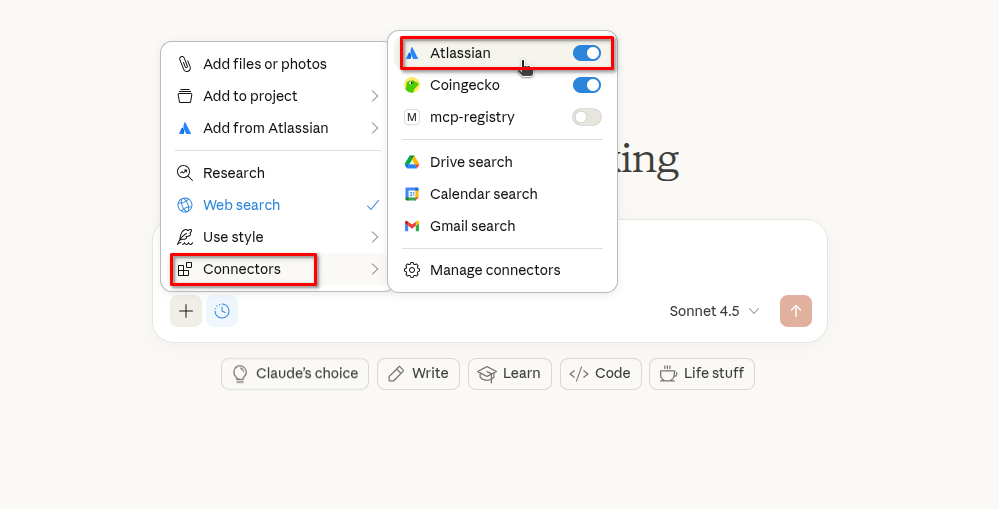This screenshot has width=999, height=509.
Task: Click the code brackets icon in Code chip
Action: [x=579, y=373]
